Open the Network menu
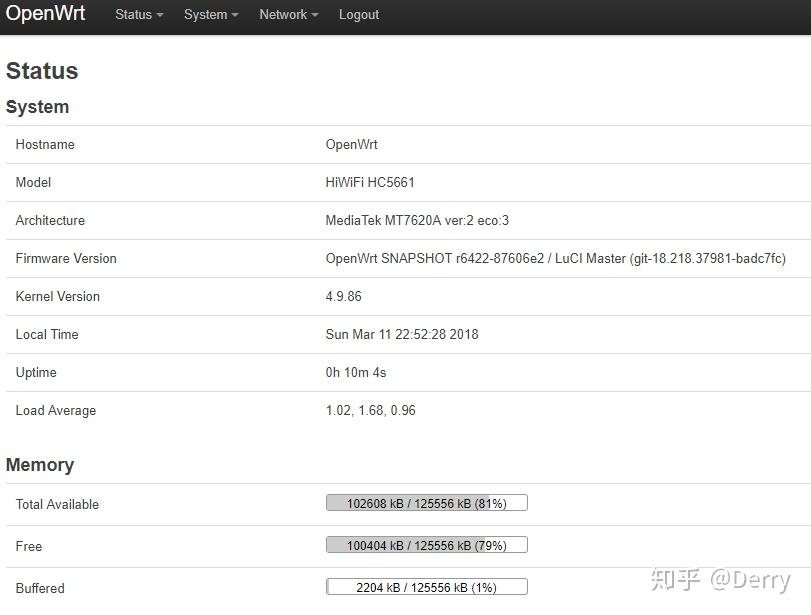811x615 pixels. click(x=282, y=15)
